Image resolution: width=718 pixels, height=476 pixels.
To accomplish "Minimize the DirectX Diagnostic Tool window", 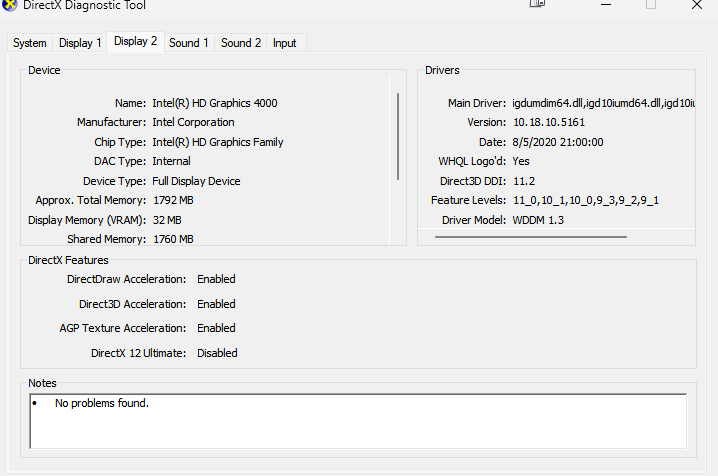I will coord(606,5).
